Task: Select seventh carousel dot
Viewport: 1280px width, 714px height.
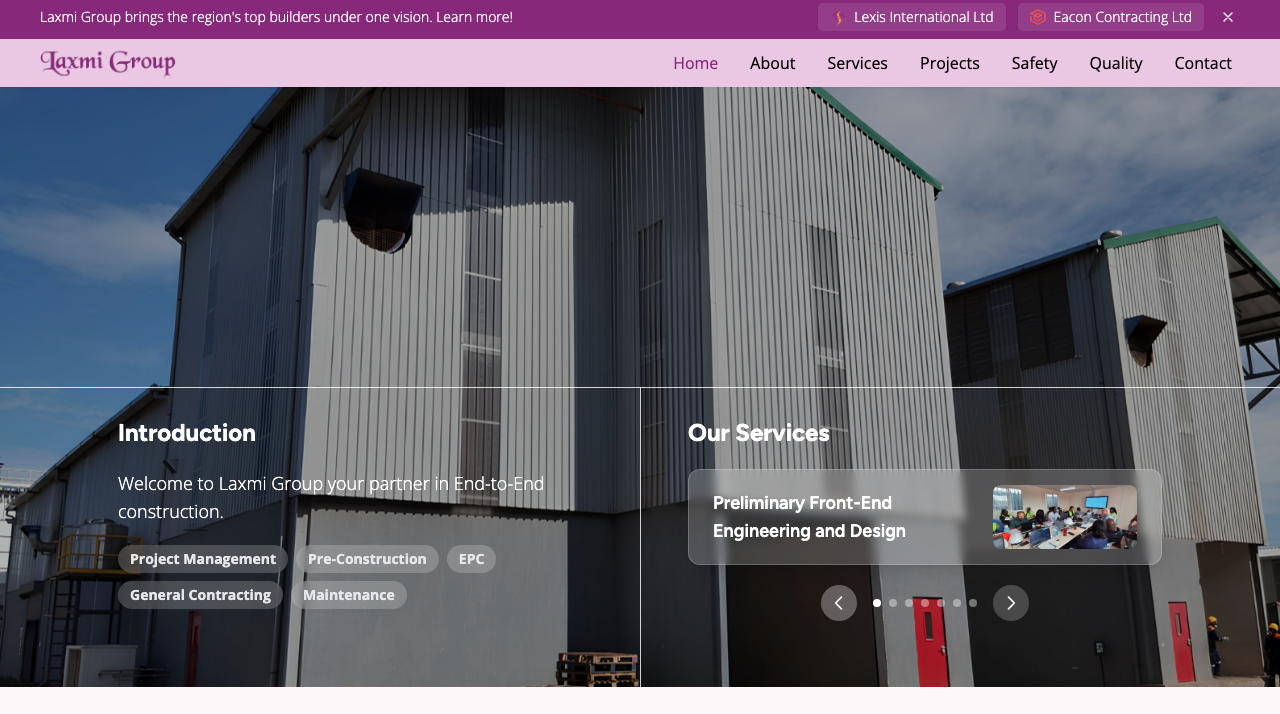Action: [x=973, y=603]
